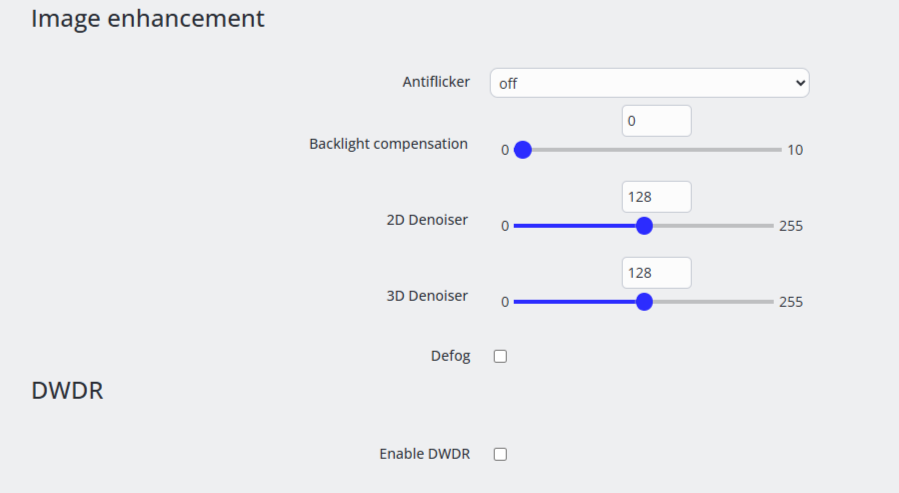Enable the Defog checkbox
The image size is (899, 493).
click(x=500, y=356)
